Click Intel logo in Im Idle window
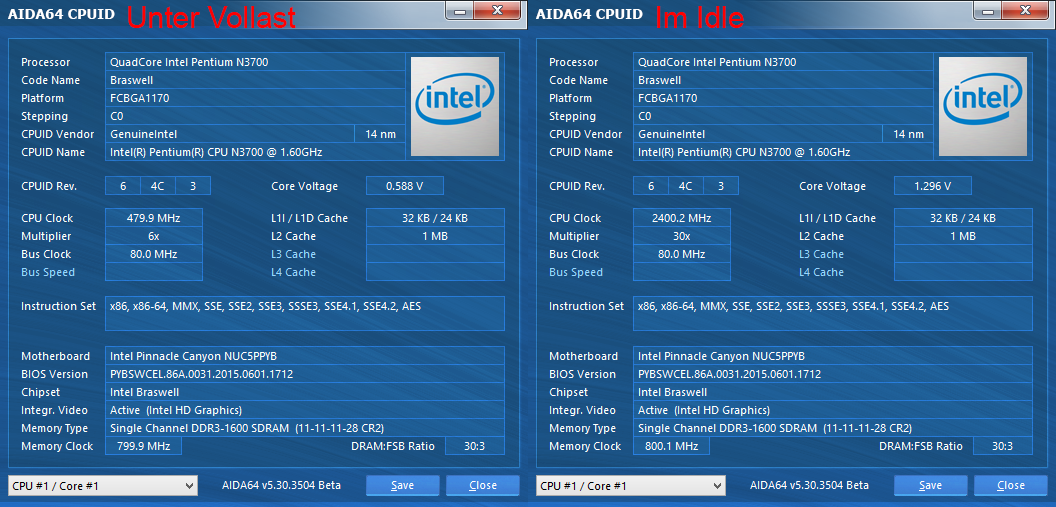This screenshot has width=1056, height=507. click(x=983, y=106)
